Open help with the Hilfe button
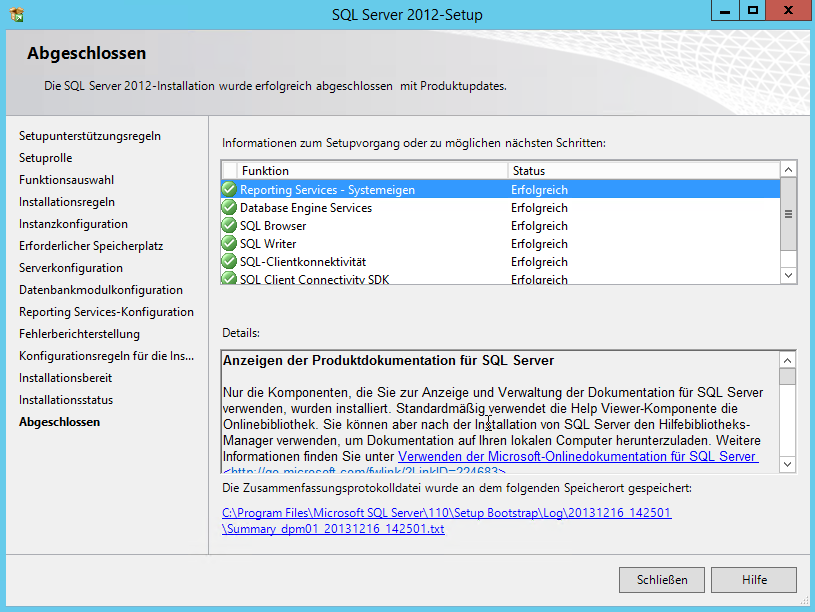 click(x=754, y=580)
